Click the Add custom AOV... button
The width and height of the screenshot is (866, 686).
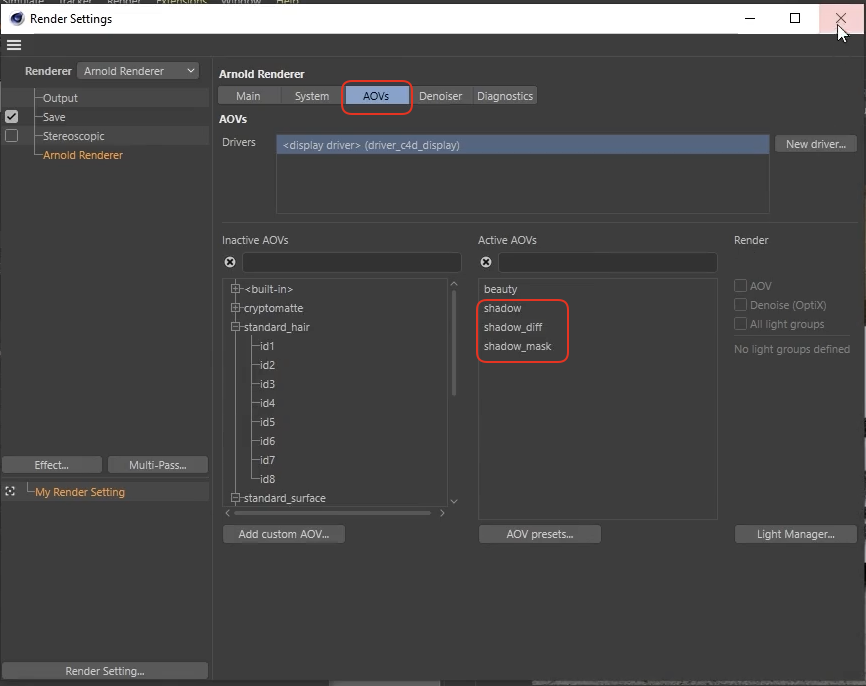[284, 534]
